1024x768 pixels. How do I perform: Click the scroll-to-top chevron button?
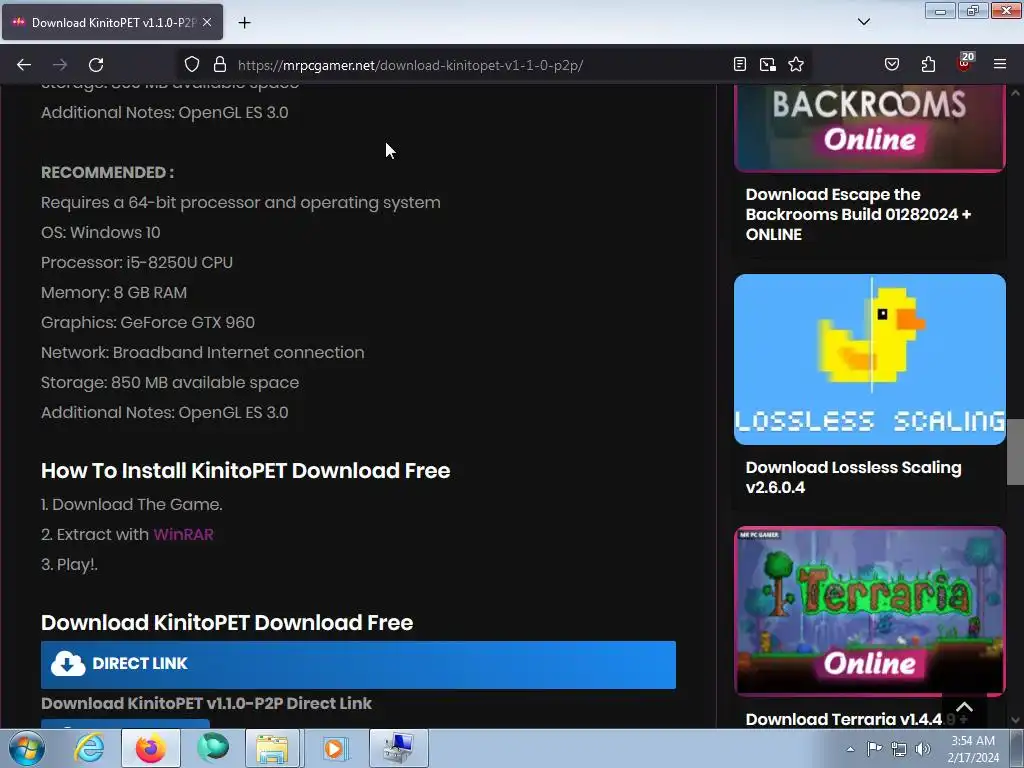click(x=964, y=707)
